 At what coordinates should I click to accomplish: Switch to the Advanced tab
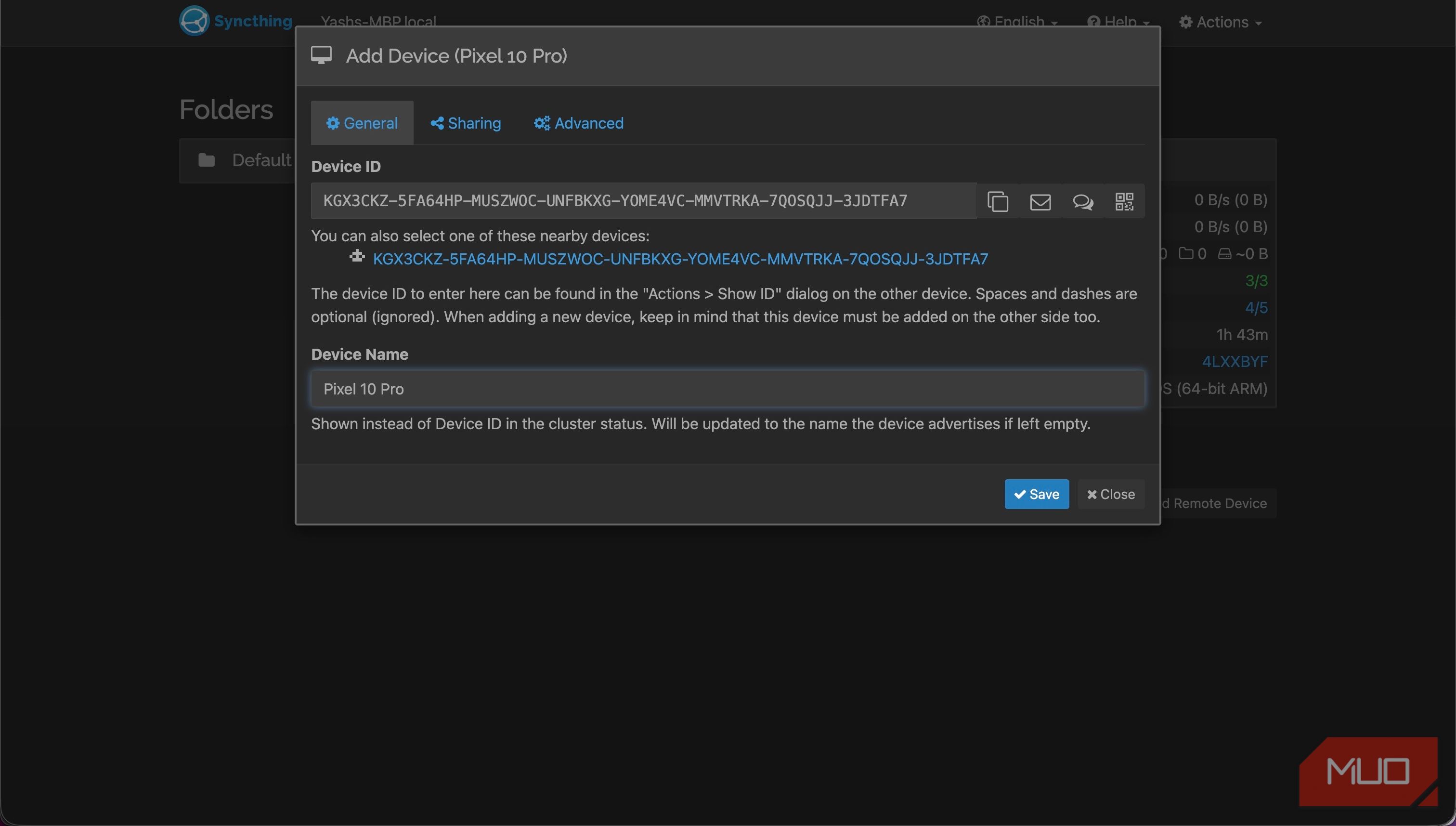click(578, 123)
